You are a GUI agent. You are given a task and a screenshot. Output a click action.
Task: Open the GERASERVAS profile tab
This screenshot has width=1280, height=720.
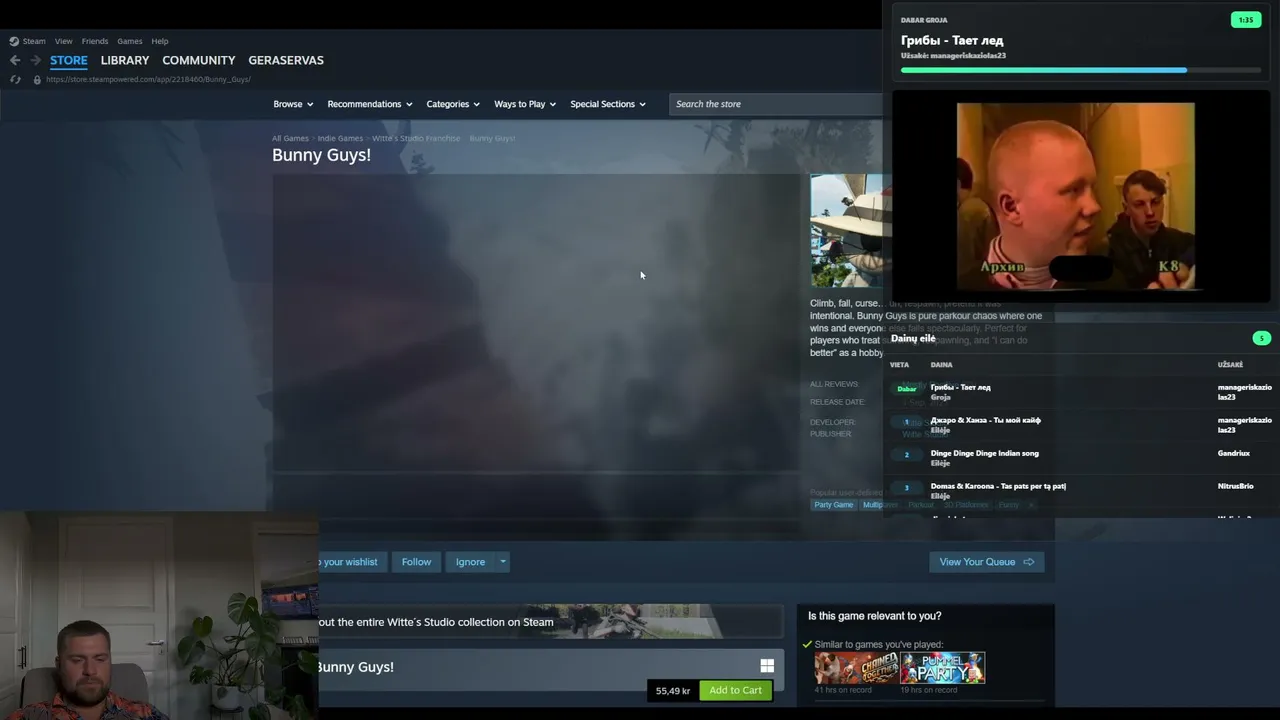coord(286,60)
